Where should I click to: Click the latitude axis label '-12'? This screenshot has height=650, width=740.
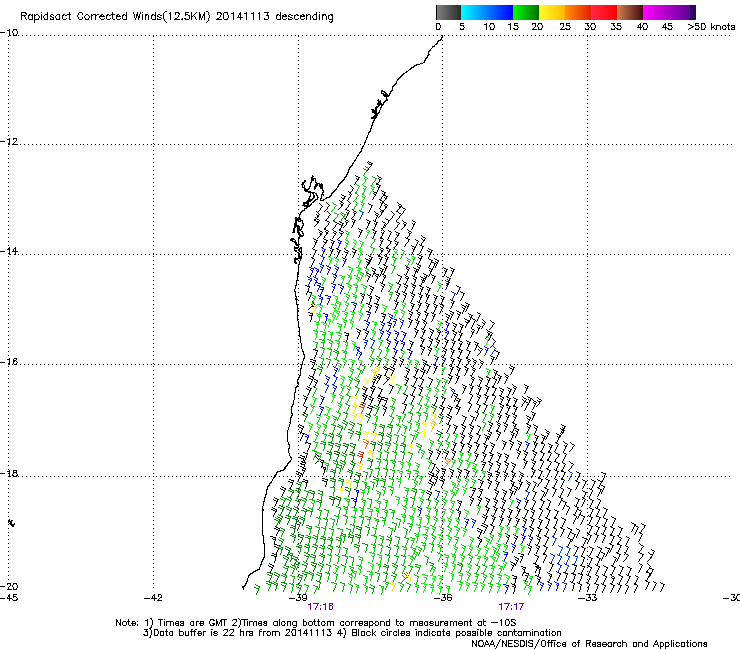[x=9, y=142]
